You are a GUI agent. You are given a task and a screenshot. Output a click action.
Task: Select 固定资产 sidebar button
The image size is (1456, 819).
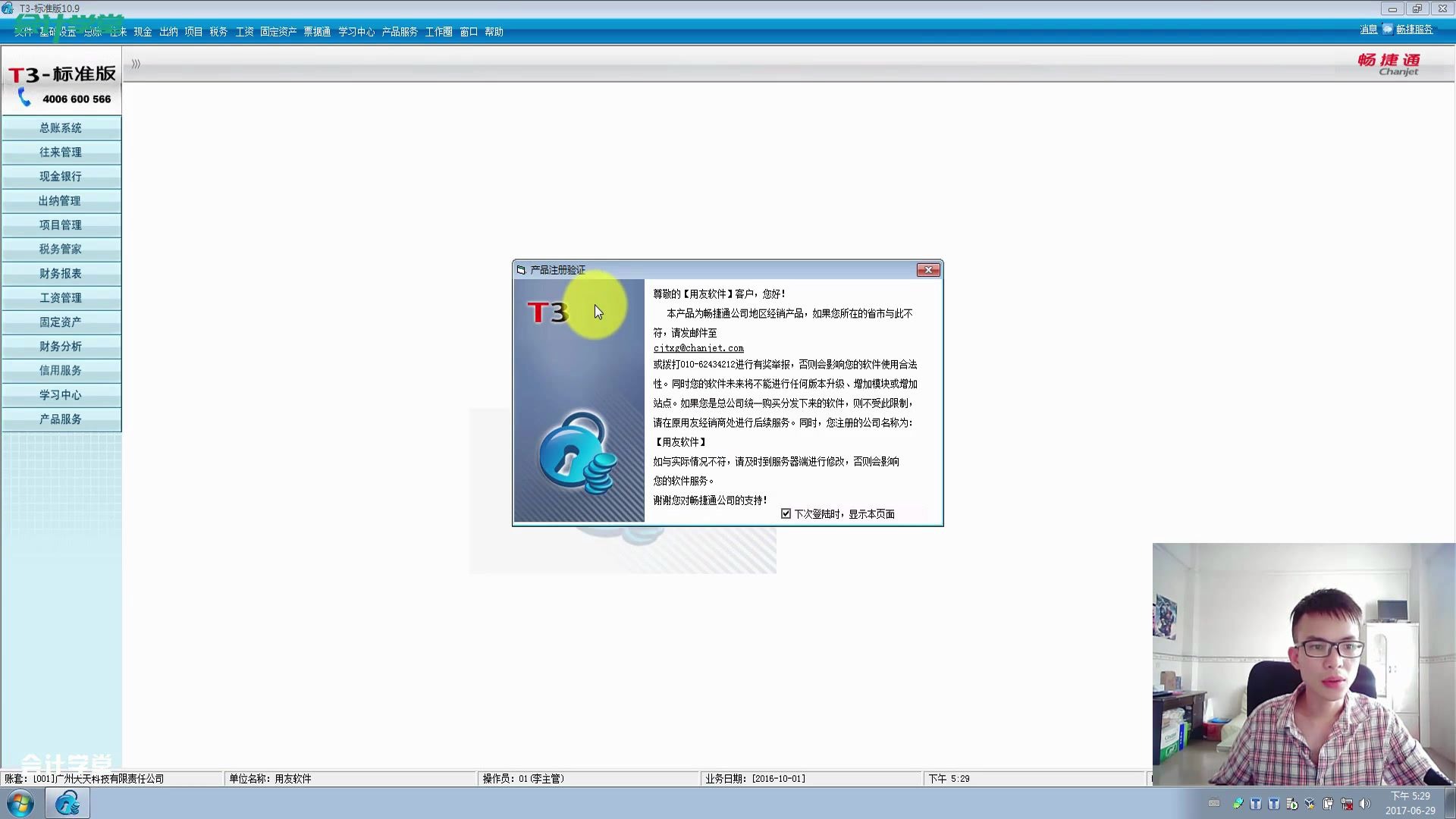61,322
